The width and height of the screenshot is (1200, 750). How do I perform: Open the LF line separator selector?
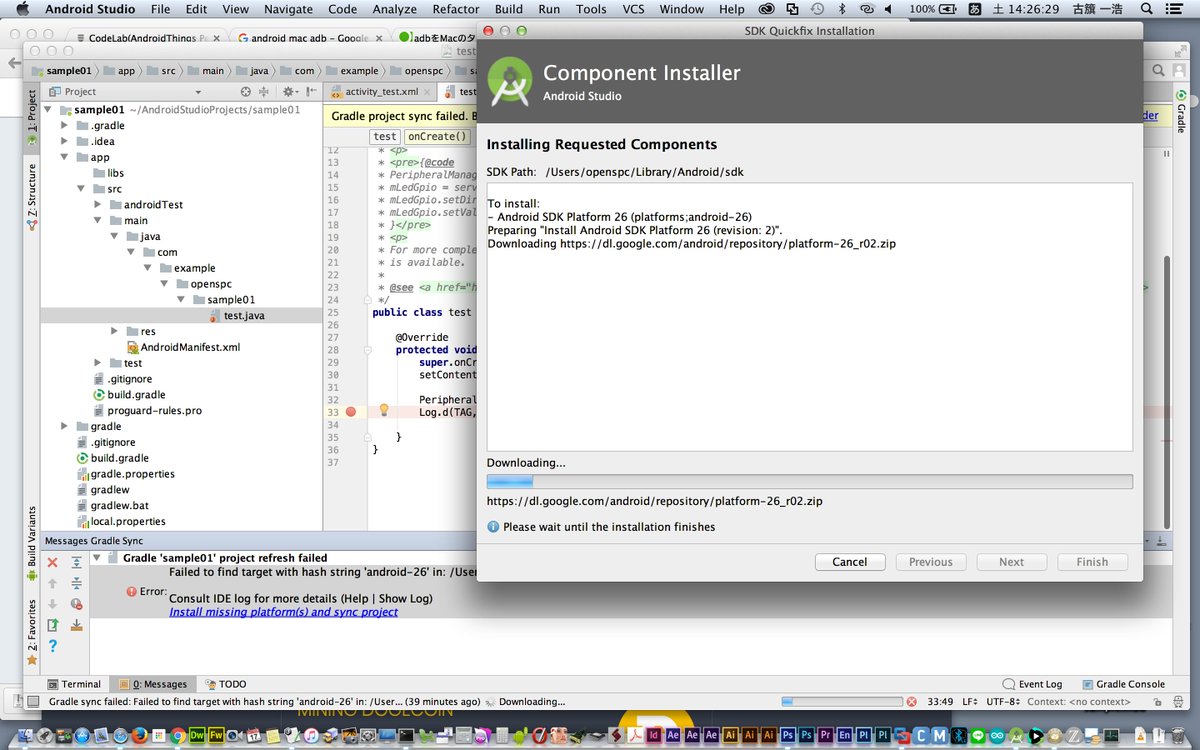click(971, 702)
